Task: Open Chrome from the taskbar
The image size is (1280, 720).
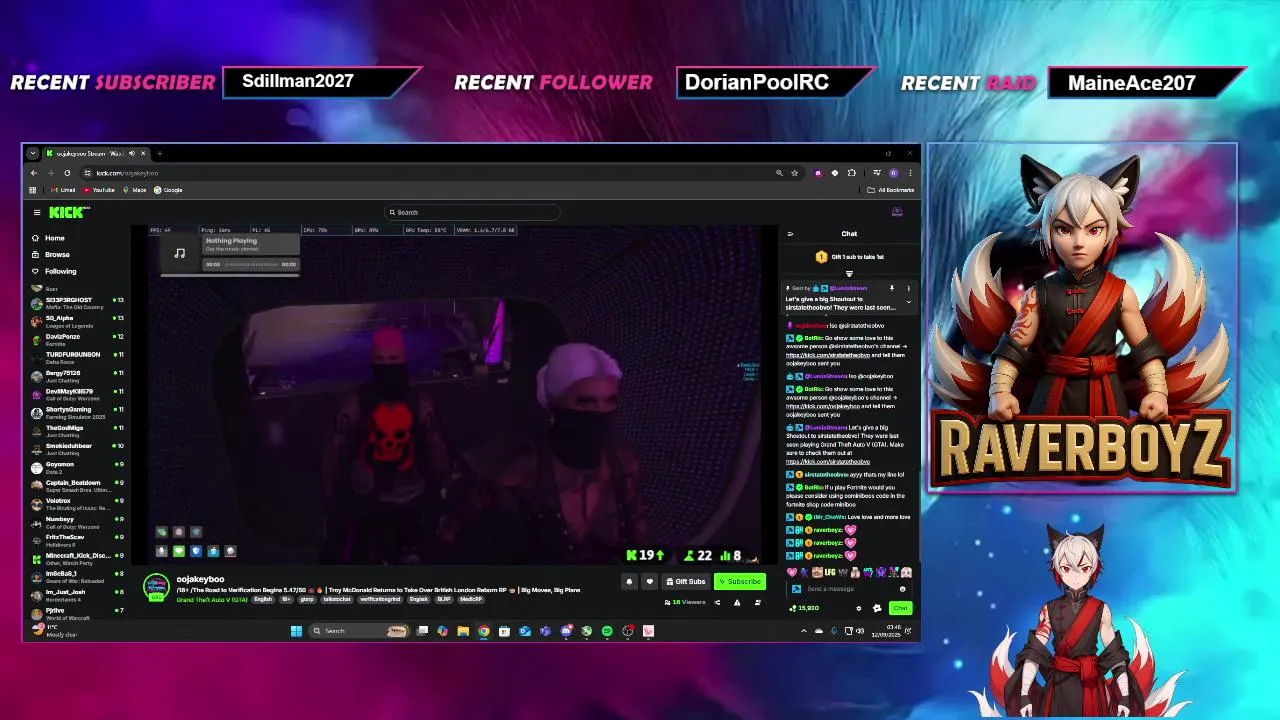Action: click(484, 631)
